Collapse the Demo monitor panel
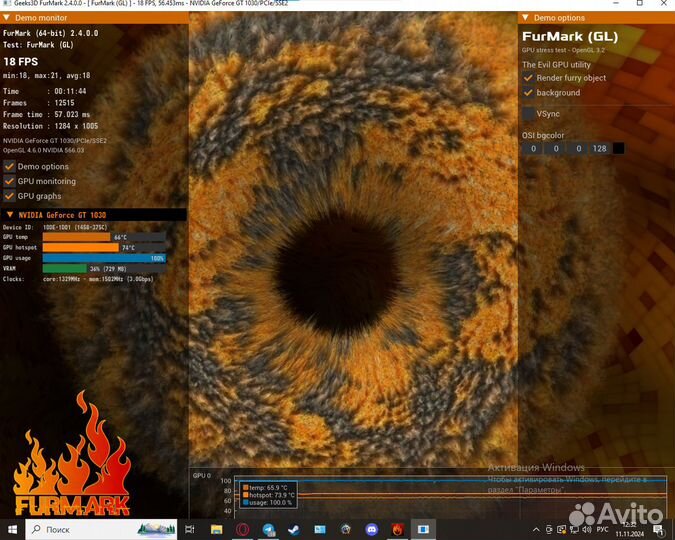Screen dimensions: 675x540 8,18
